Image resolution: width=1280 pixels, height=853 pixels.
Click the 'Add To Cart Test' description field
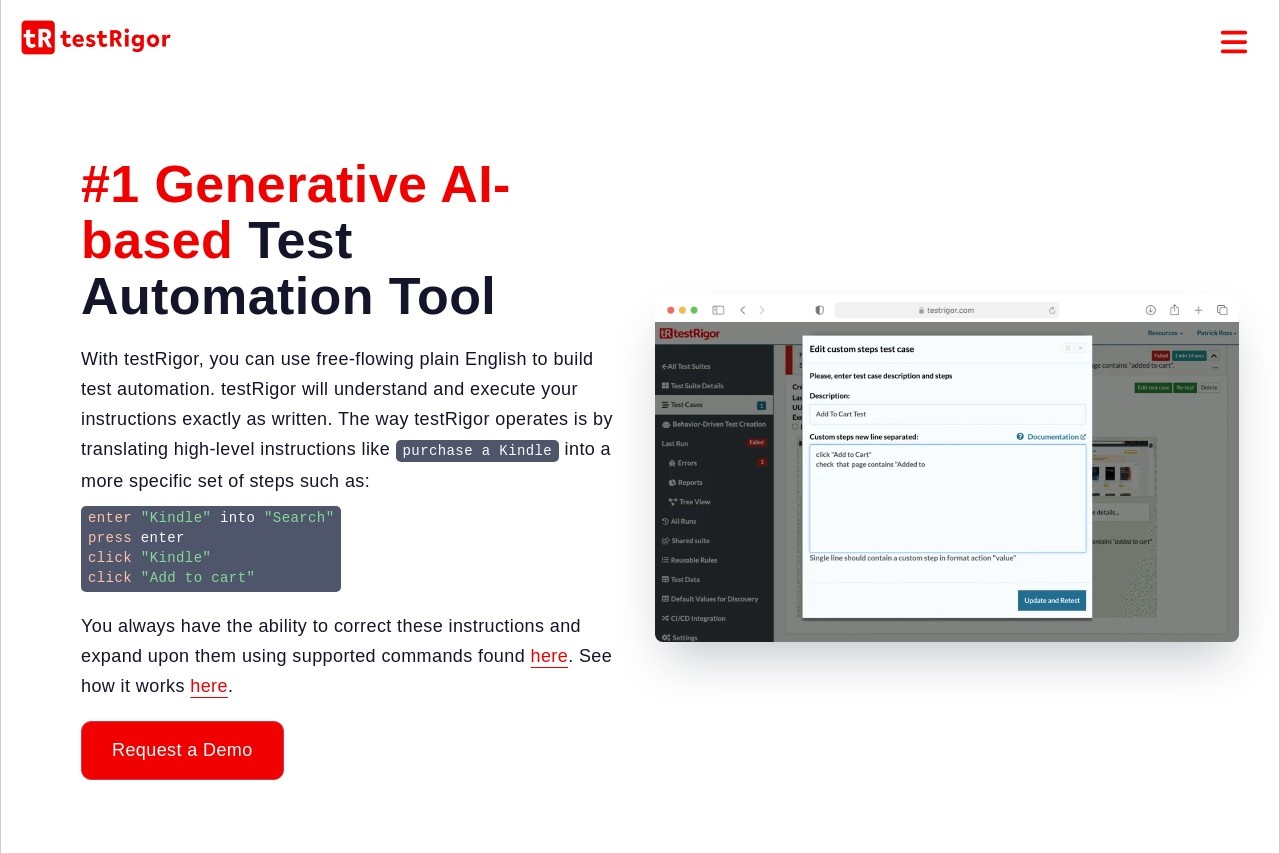(947, 414)
